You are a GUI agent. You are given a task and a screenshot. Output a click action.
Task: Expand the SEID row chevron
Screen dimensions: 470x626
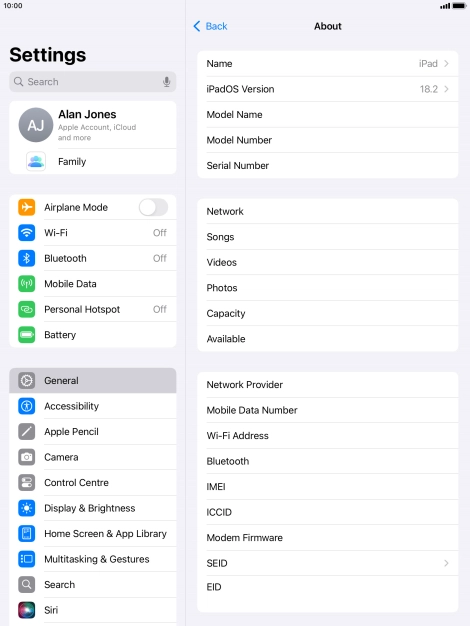coord(446,563)
